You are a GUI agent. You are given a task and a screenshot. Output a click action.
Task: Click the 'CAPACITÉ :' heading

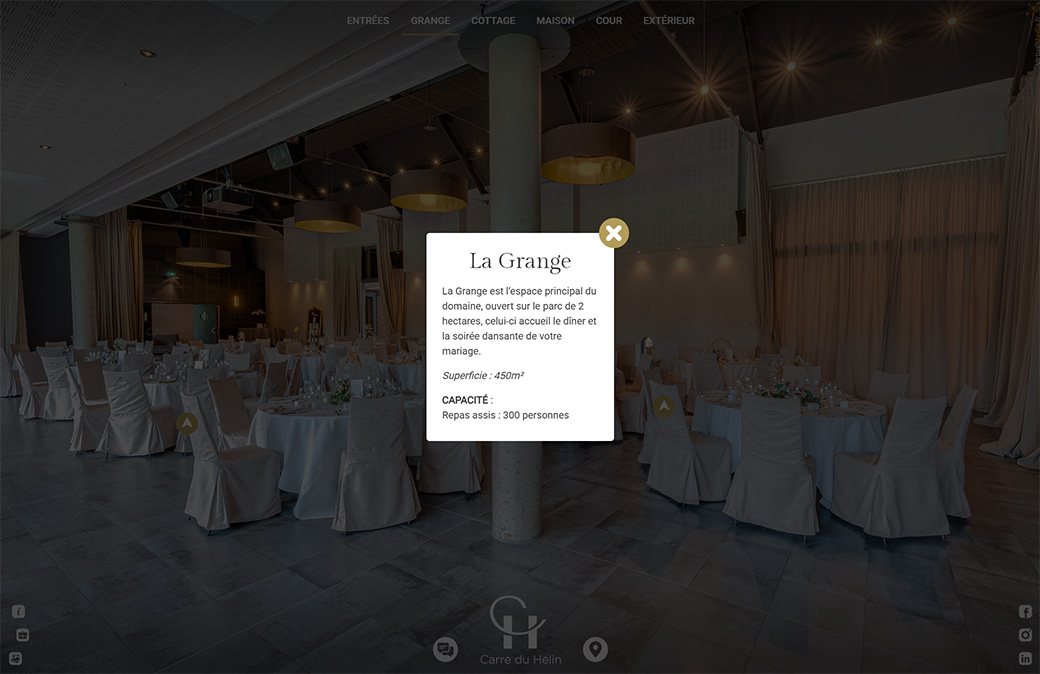[x=467, y=400]
